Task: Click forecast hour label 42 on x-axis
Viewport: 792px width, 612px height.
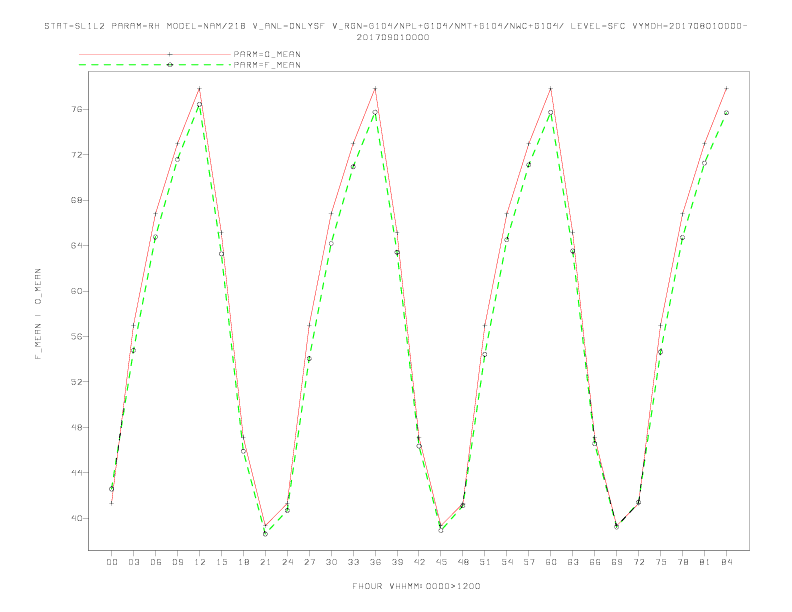Action: click(x=419, y=562)
